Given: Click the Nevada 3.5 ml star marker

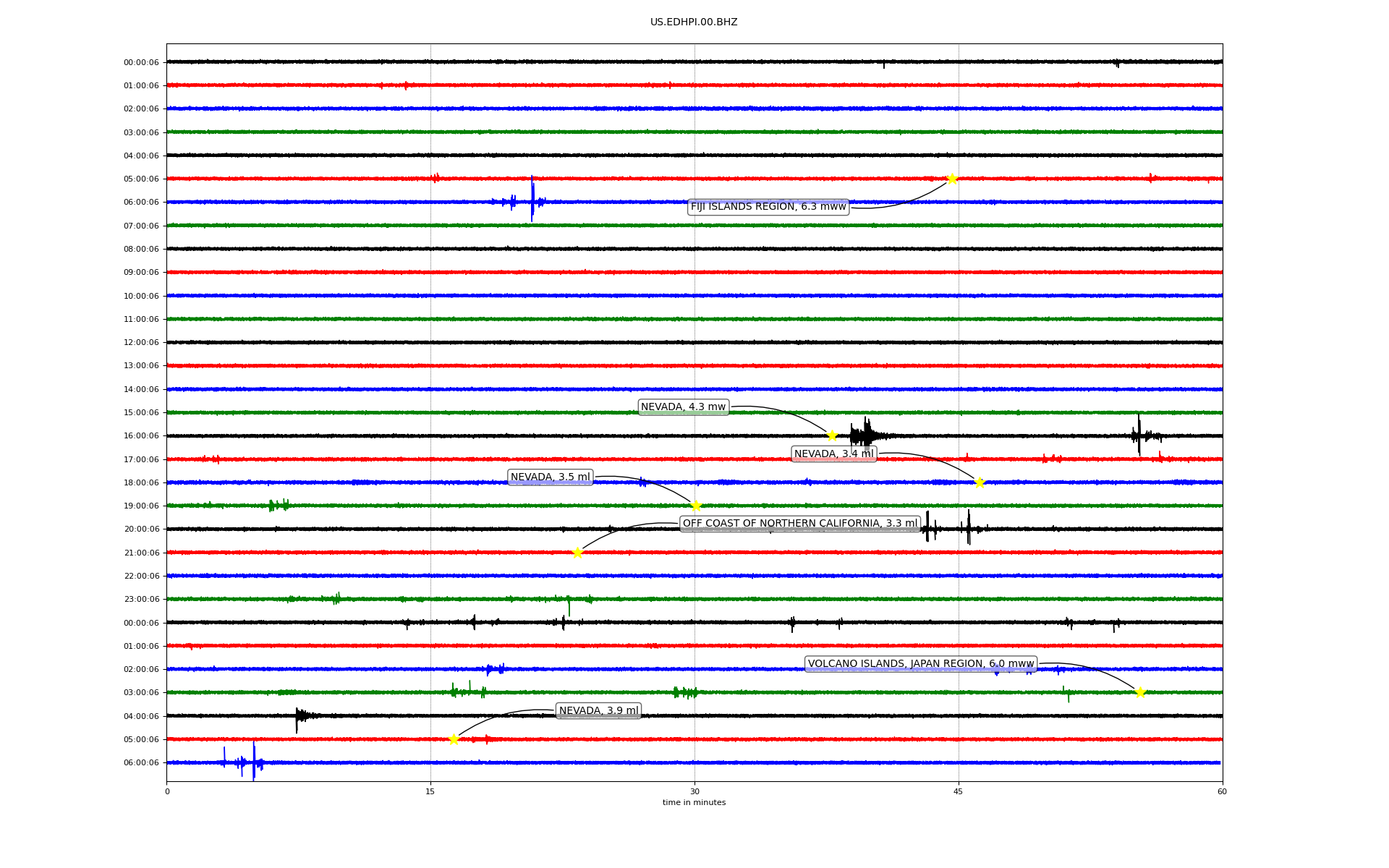Looking at the screenshot, I should point(696,506).
